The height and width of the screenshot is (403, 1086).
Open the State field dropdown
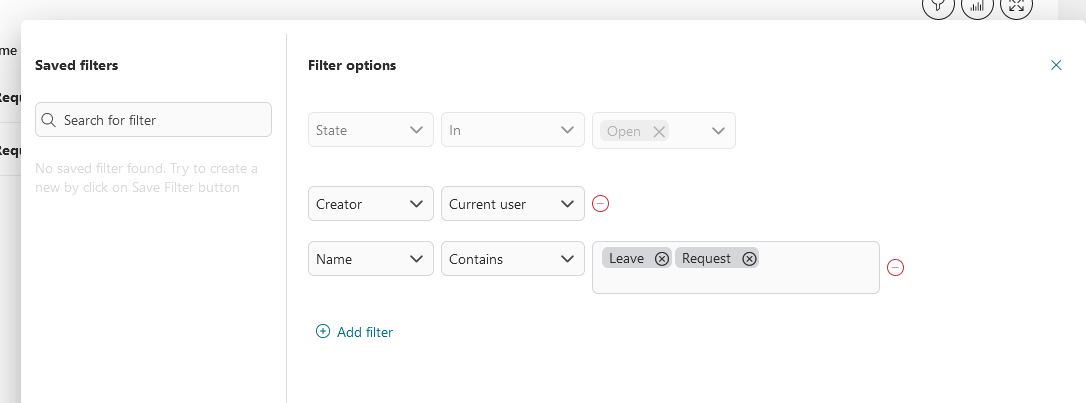(371, 129)
